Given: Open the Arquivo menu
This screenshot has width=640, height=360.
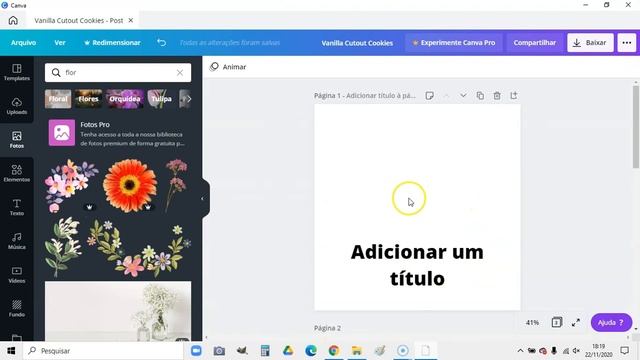Looking at the screenshot, I should coord(23,42).
